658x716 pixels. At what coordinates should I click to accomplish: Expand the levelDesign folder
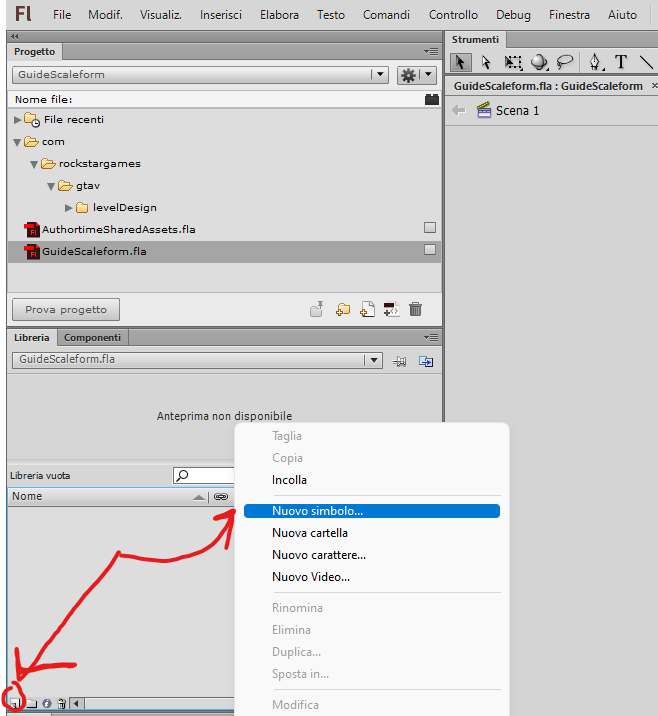point(68,208)
